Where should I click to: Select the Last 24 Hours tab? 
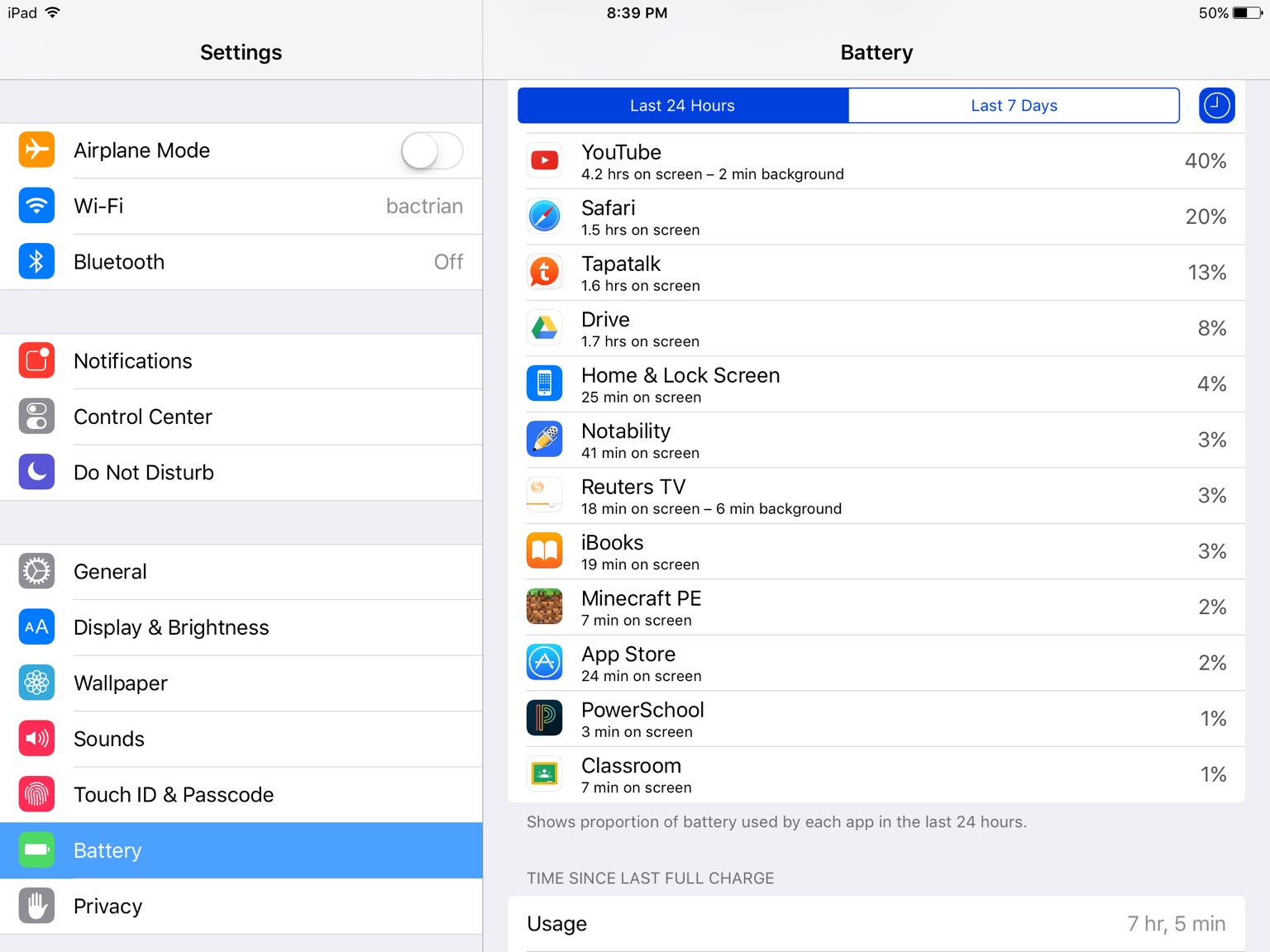683,106
